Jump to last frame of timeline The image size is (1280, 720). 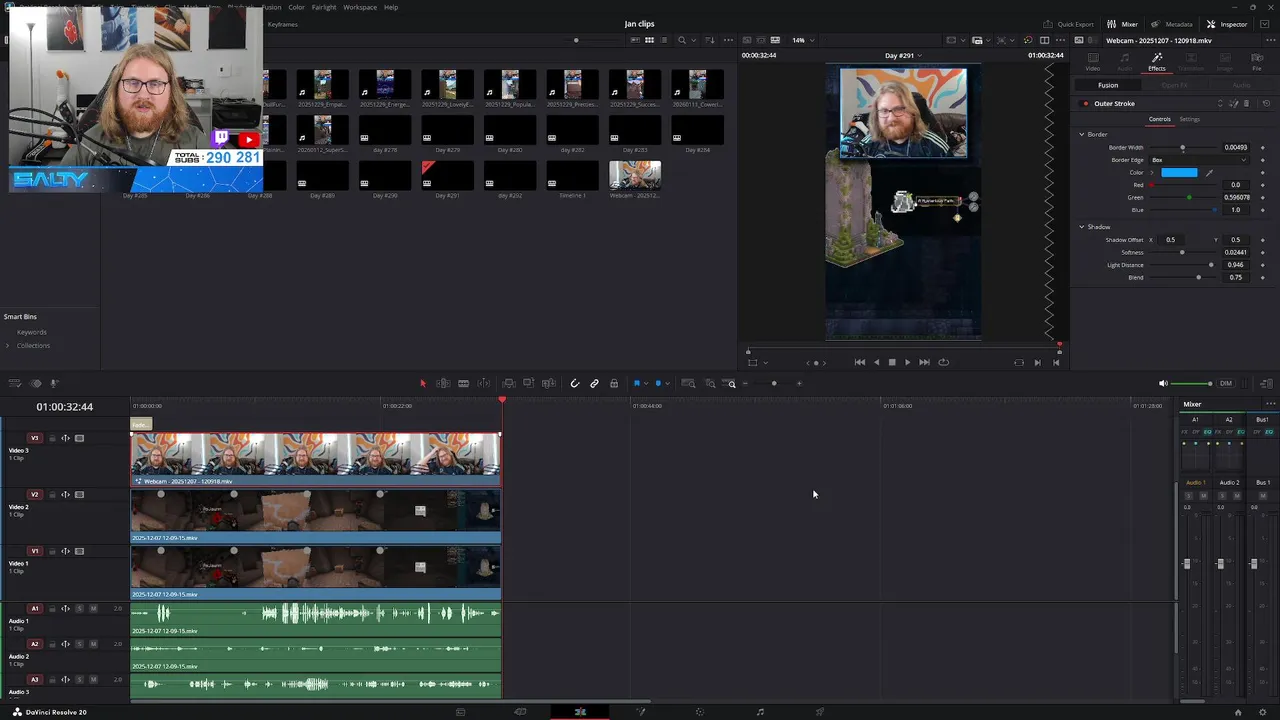(924, 362)
